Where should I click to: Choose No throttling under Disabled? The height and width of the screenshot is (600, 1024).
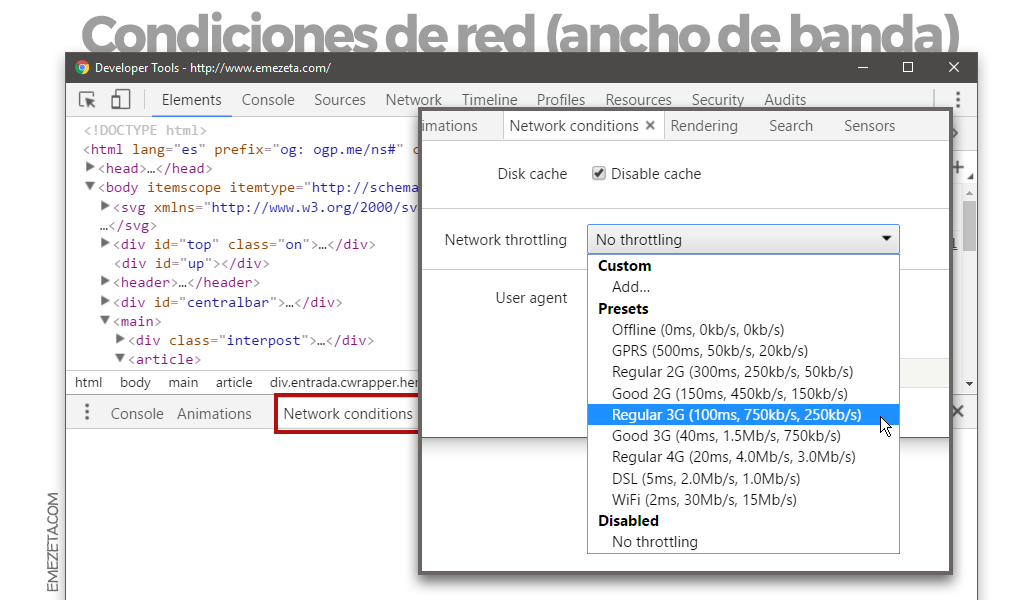743,542
